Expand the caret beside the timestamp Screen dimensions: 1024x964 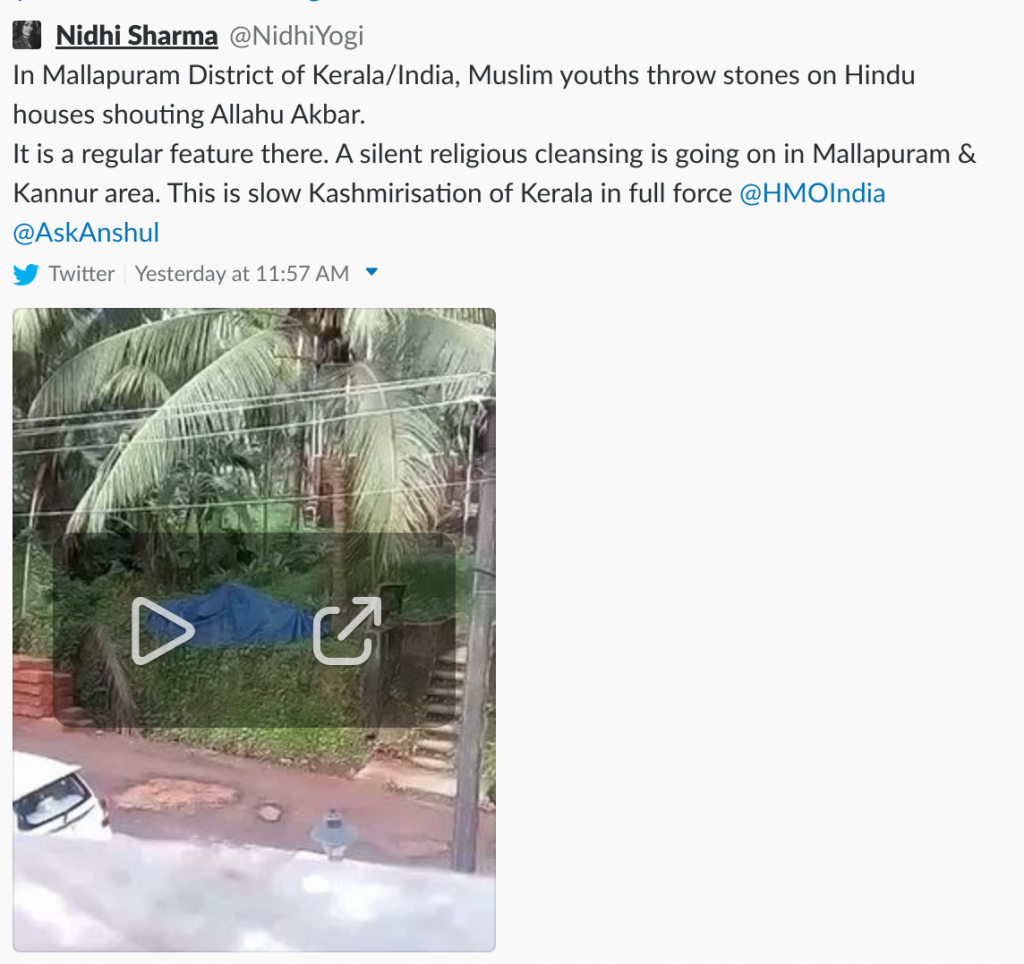[372, 272]
